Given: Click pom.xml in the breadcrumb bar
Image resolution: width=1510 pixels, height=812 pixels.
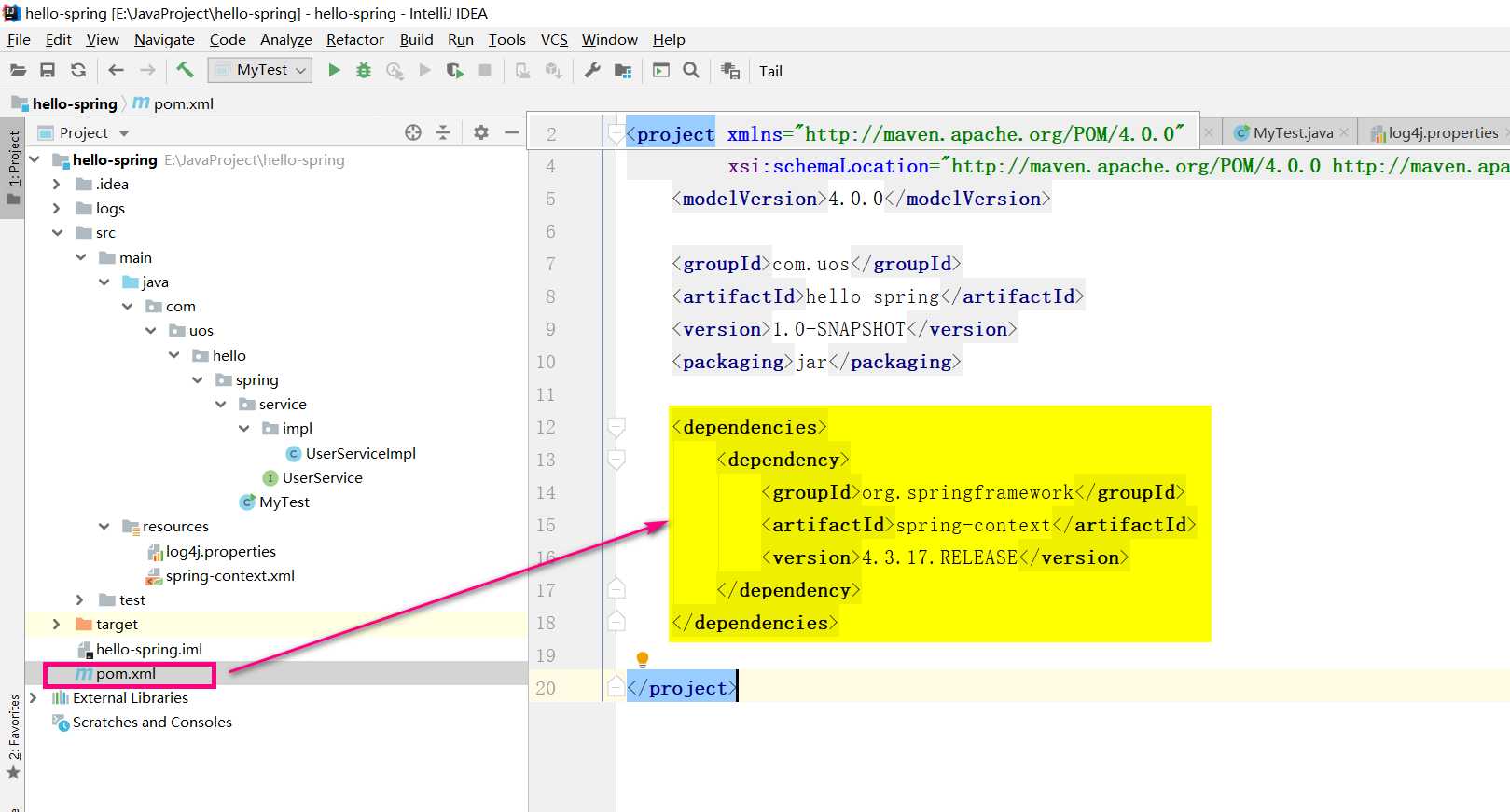Looking at the screenshot, I should [184, 103].
